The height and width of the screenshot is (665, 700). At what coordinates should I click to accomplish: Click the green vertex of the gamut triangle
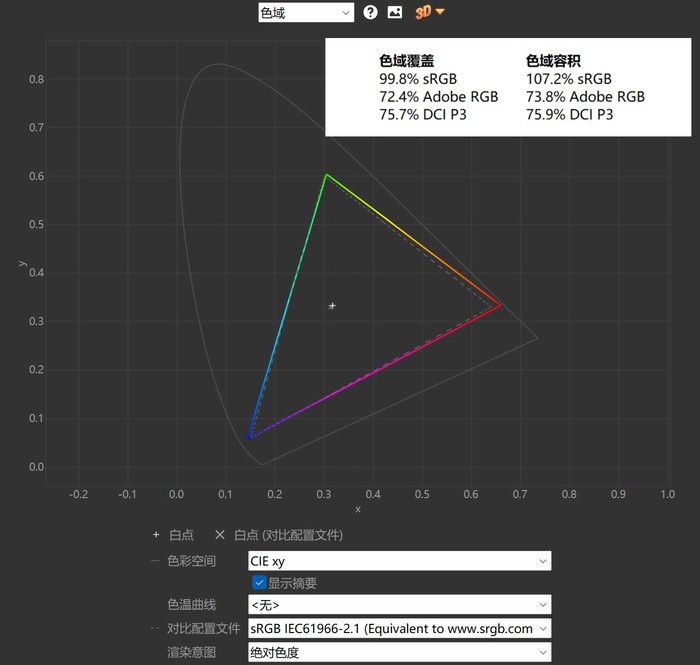325,175
